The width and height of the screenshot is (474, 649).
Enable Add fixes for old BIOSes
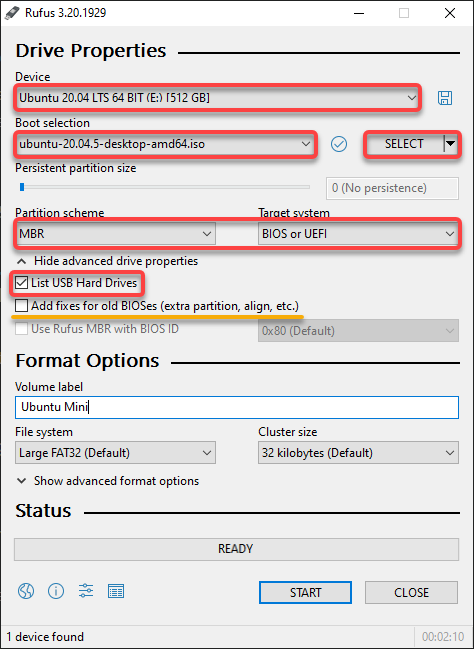(21, 306)
